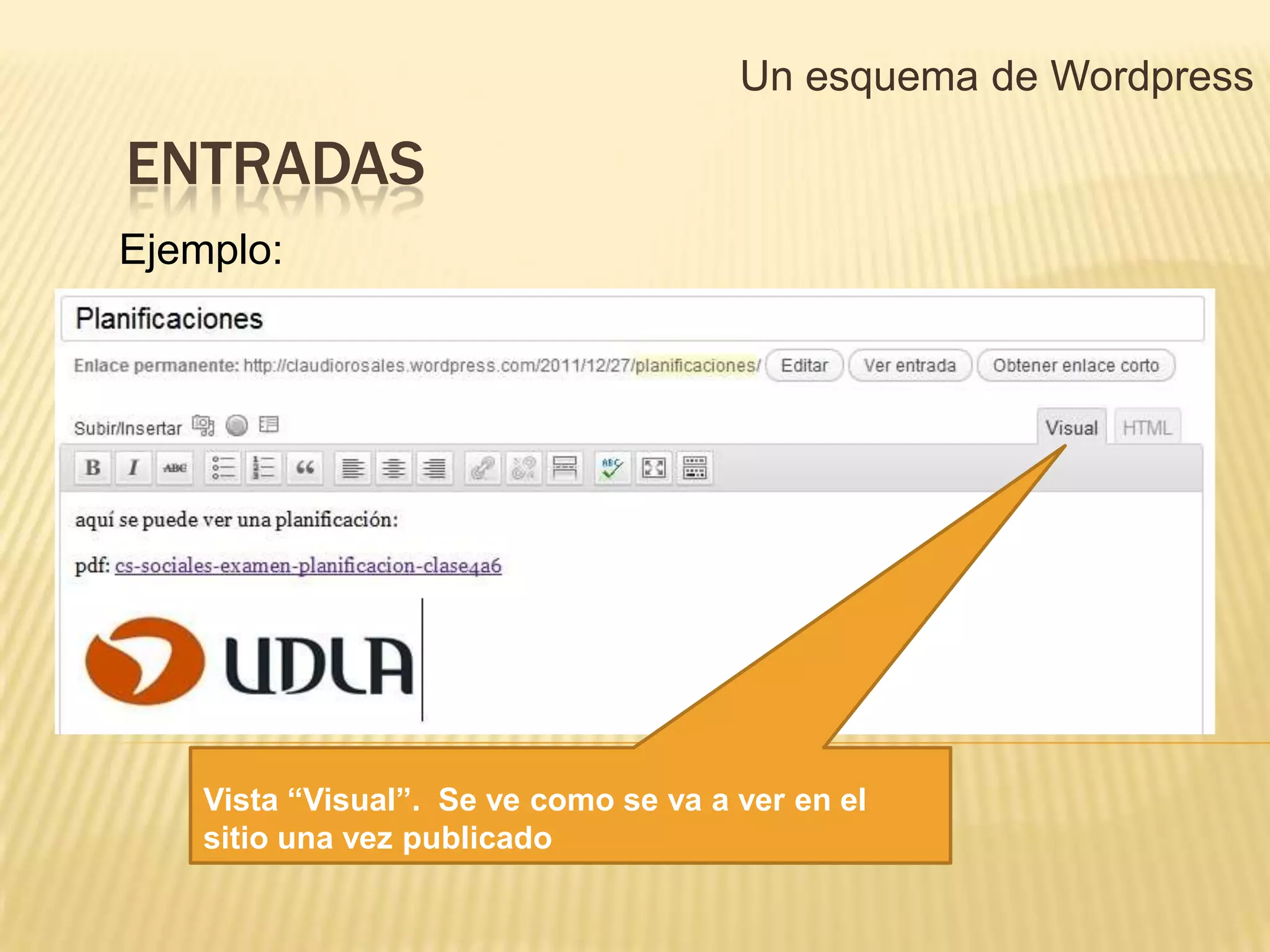Switch to the Visual editor tab
This screenshot has height=952, width=1270.
[x=1071, y=427]
